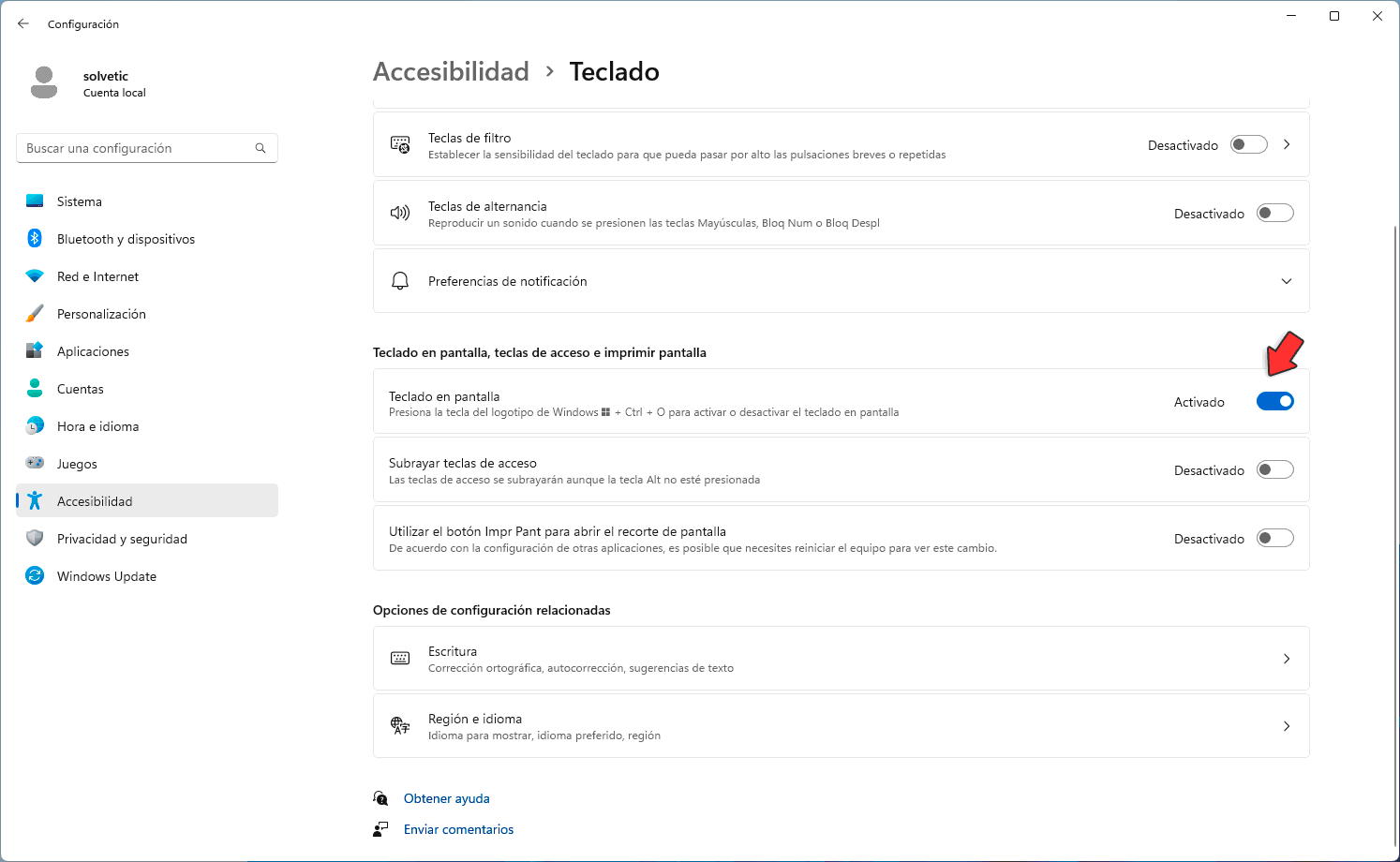This screenshot has height=862, width=1400.
Task: Click the search magnifier icon
Action: (x=261, y=148)
